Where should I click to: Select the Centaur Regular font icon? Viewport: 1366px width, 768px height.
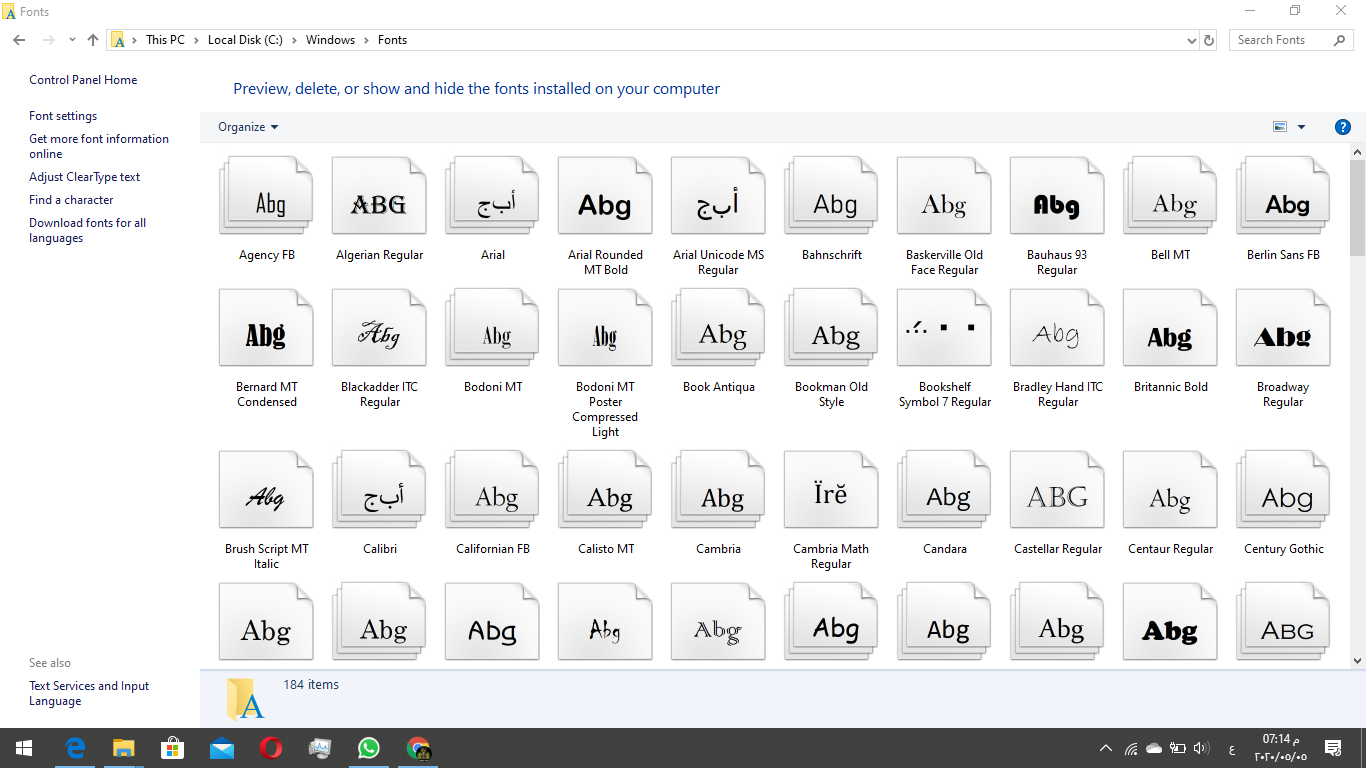(1171, 491)
